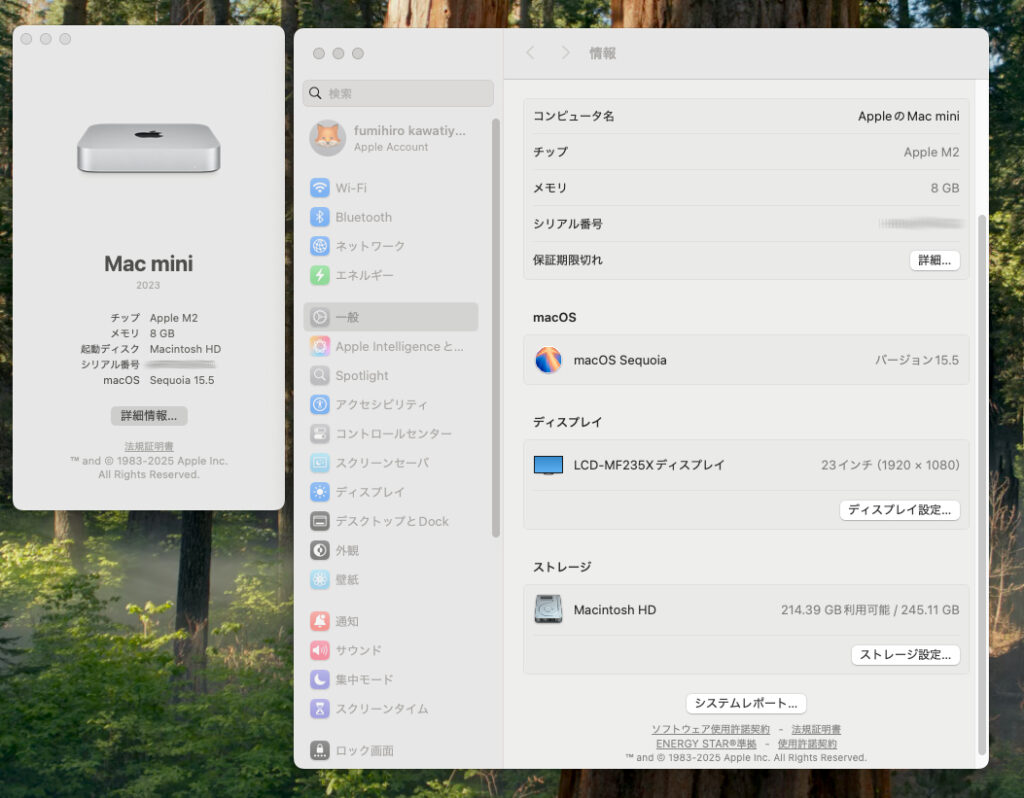Open the Spotlight label in the sidebar
The height and width of the screenshot is (798, 1024).
362,375
